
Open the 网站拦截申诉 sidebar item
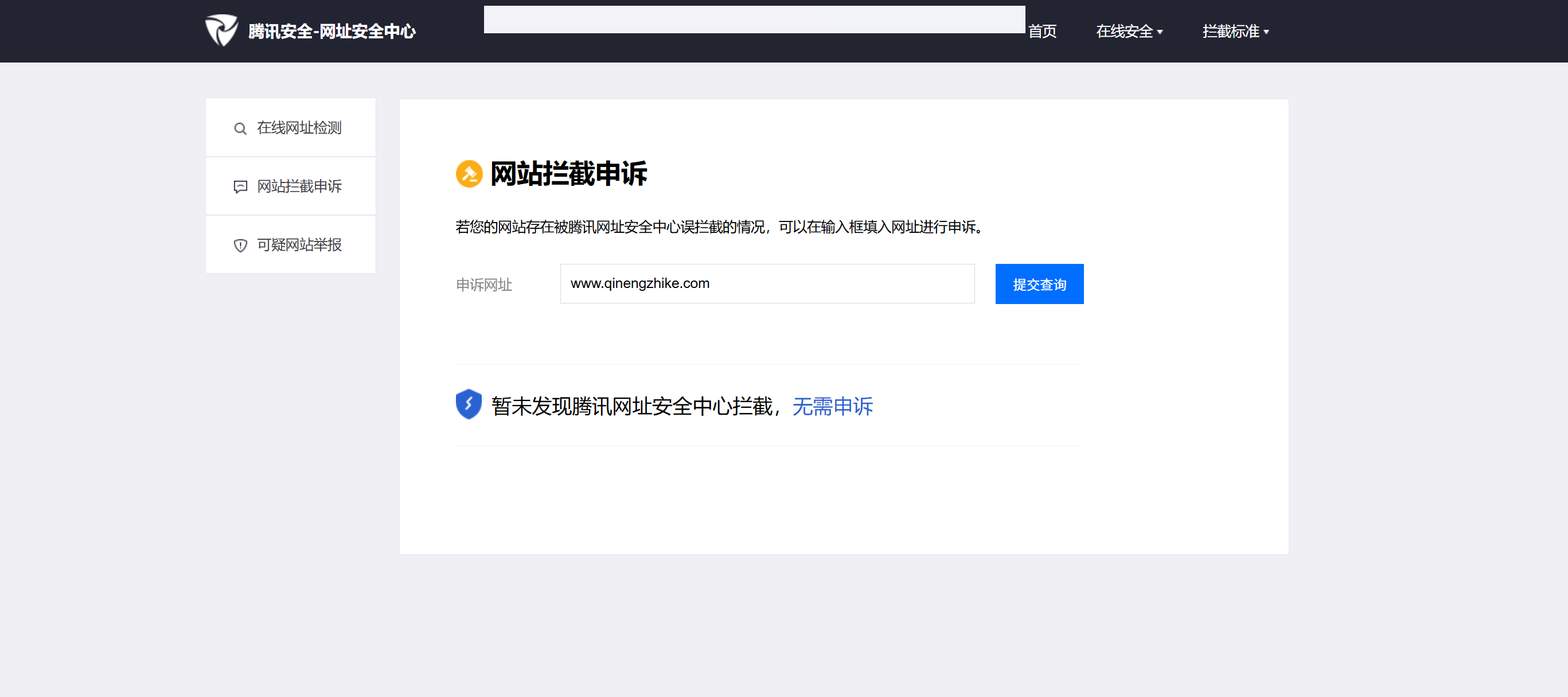coord(299,186)
